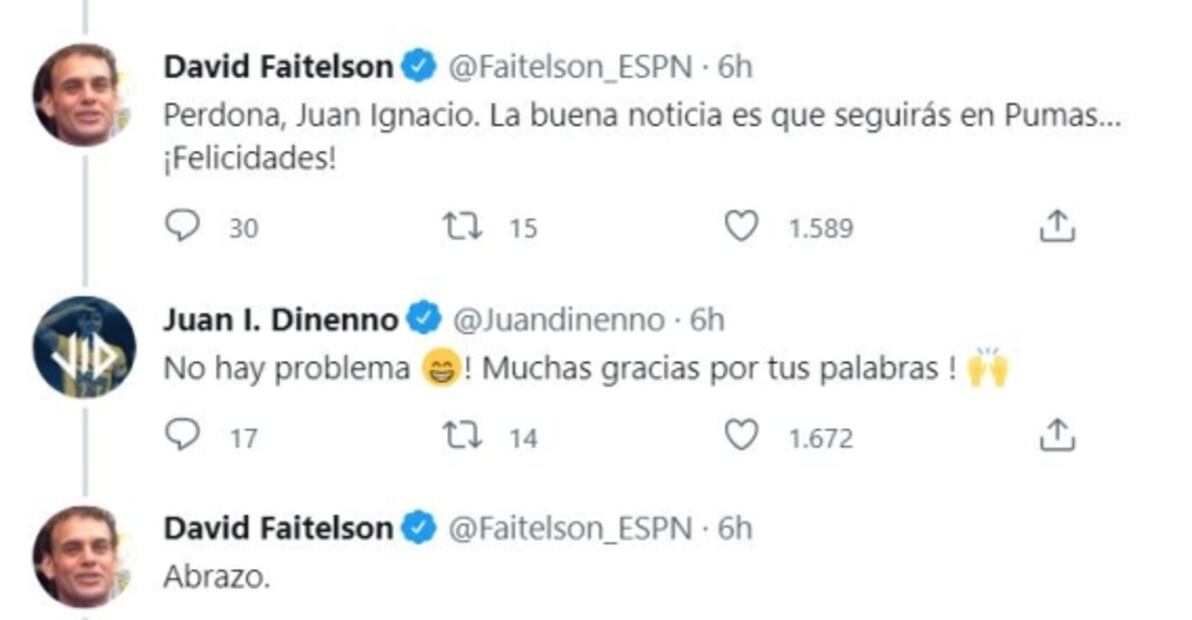
Task: Open Faitelson's avatar next to 'Abrazo.' tweet
Action: 82,556
